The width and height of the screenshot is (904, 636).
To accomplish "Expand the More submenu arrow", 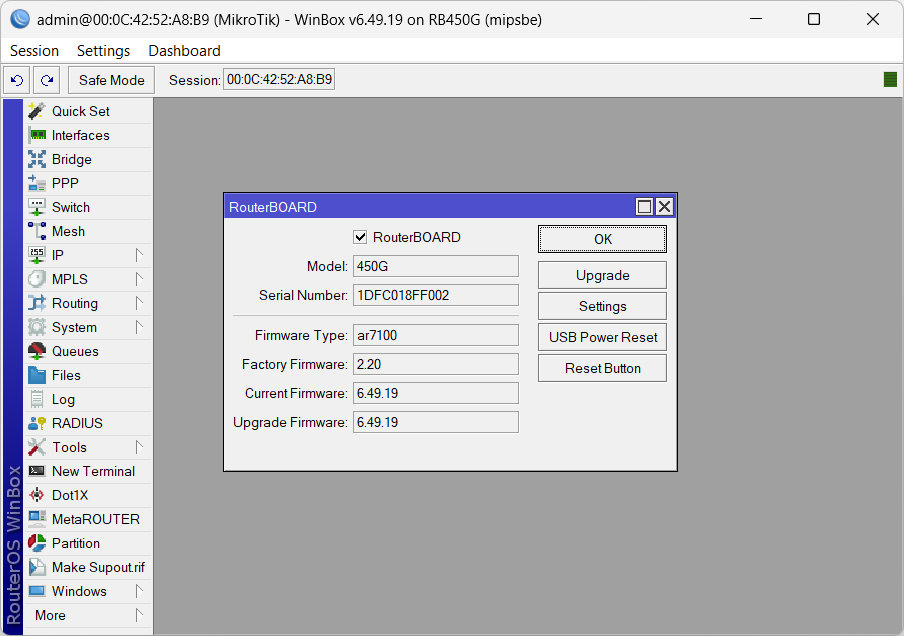I will [x=138, y=615].
